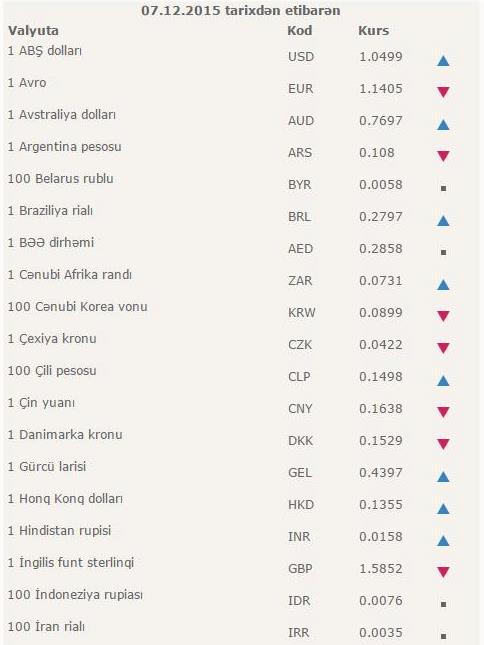Click the red down arrow for ARS
Image resolution: width=484 pixels, height=645 pixels.
click(x=443, y=156)
